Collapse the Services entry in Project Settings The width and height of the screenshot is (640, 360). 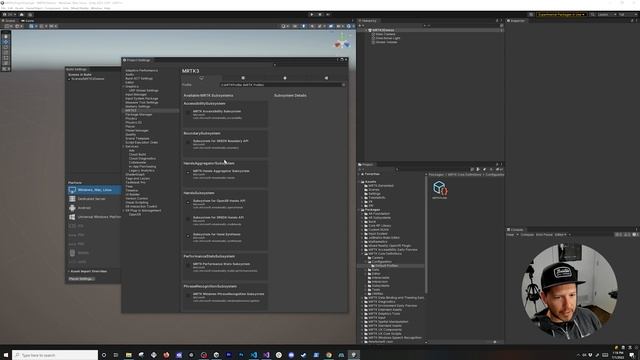coord(124,147)
